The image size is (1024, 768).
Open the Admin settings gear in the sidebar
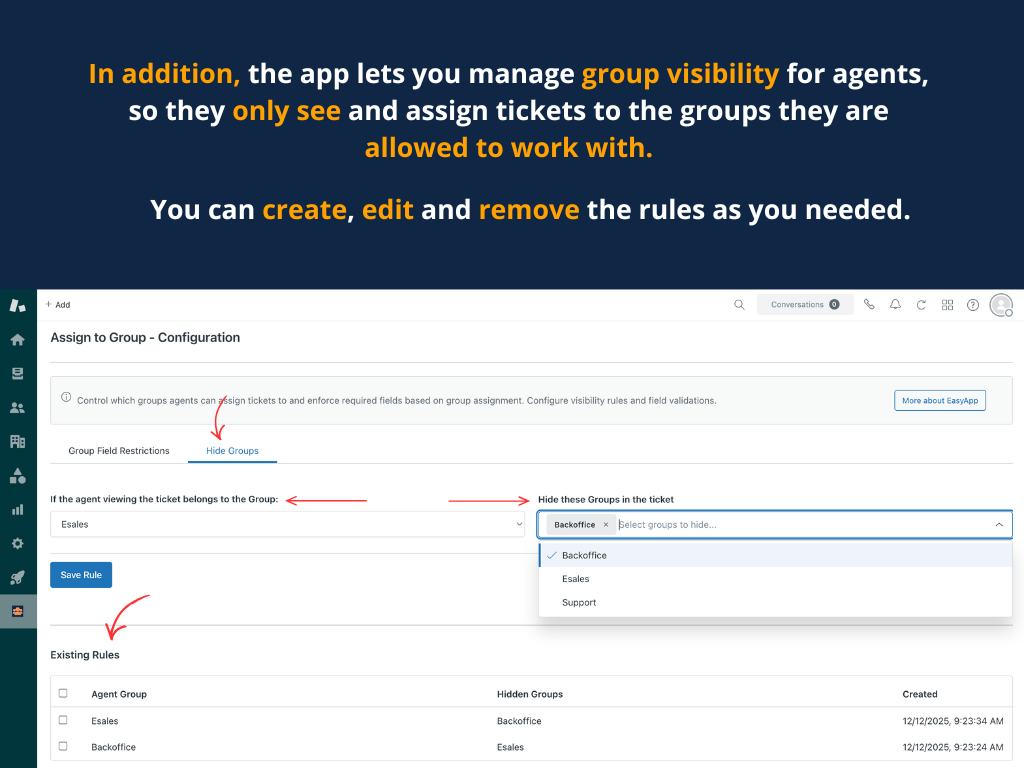[17, 543]
